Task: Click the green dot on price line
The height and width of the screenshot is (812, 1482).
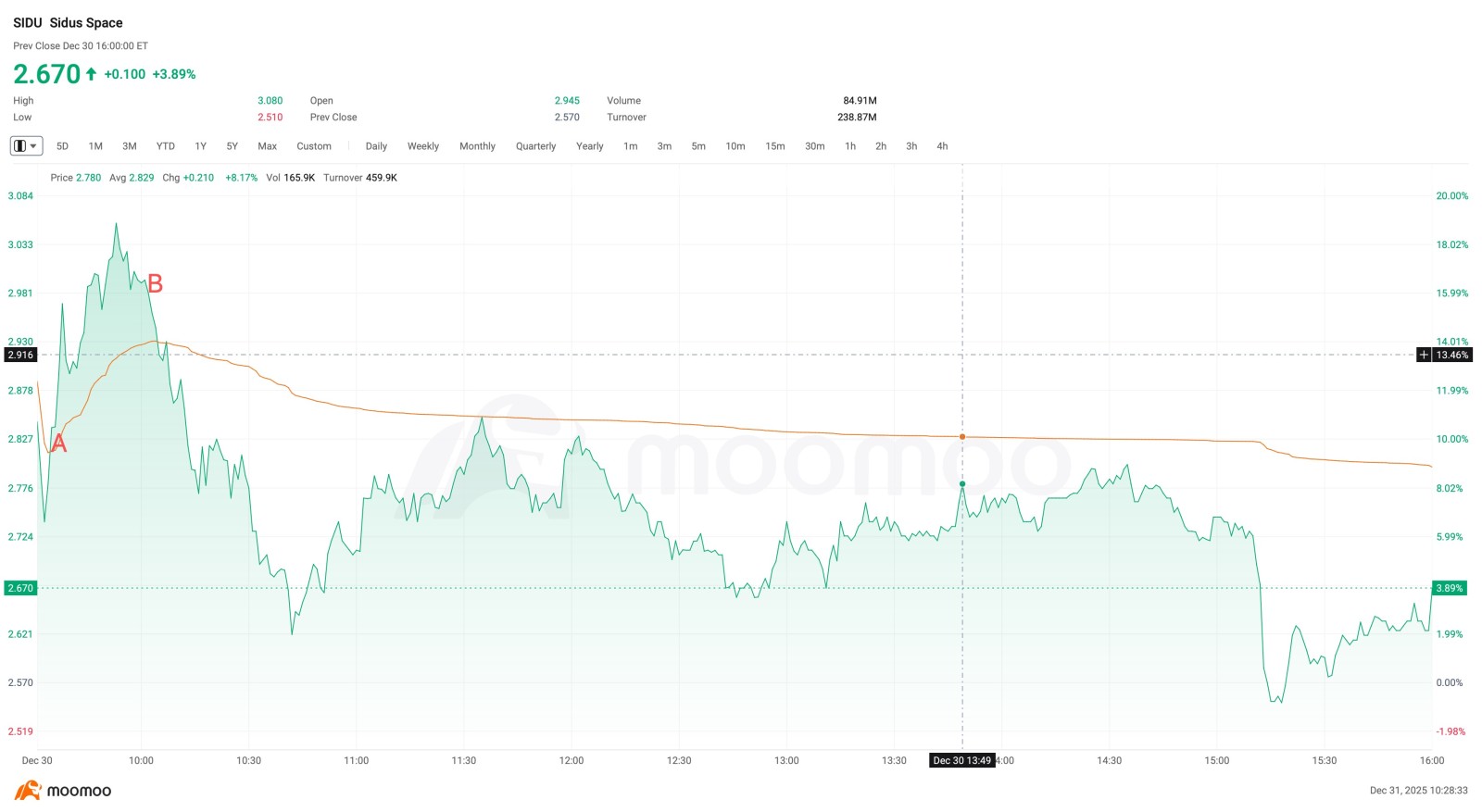Action: click(x=962, y=484)
